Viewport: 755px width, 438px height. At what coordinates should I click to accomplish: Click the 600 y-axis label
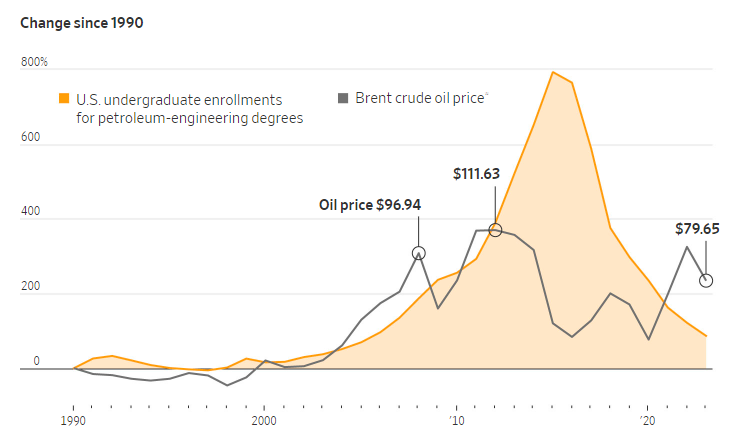[30, 137]
